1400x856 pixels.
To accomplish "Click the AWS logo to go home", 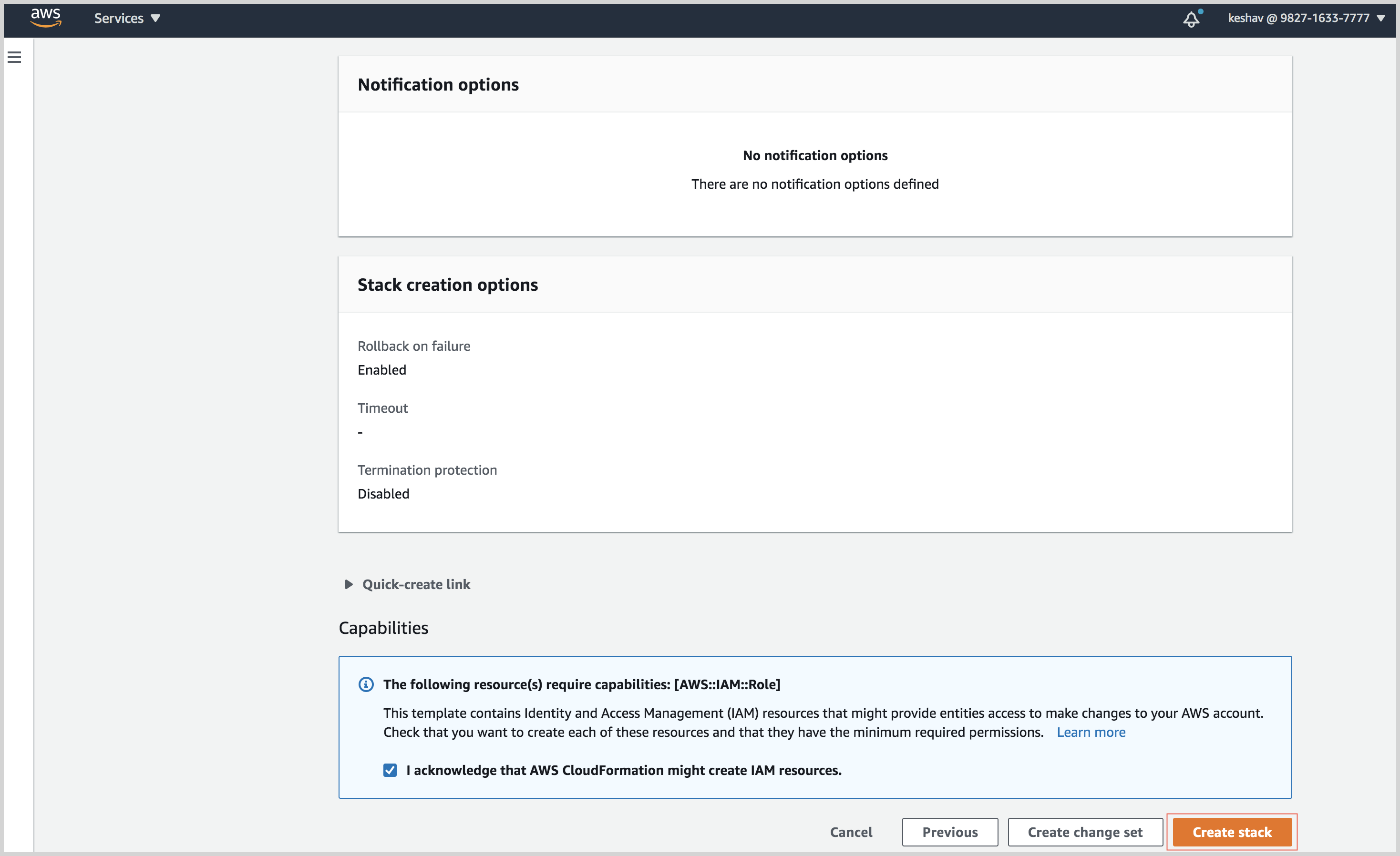I will coord(45,18).
